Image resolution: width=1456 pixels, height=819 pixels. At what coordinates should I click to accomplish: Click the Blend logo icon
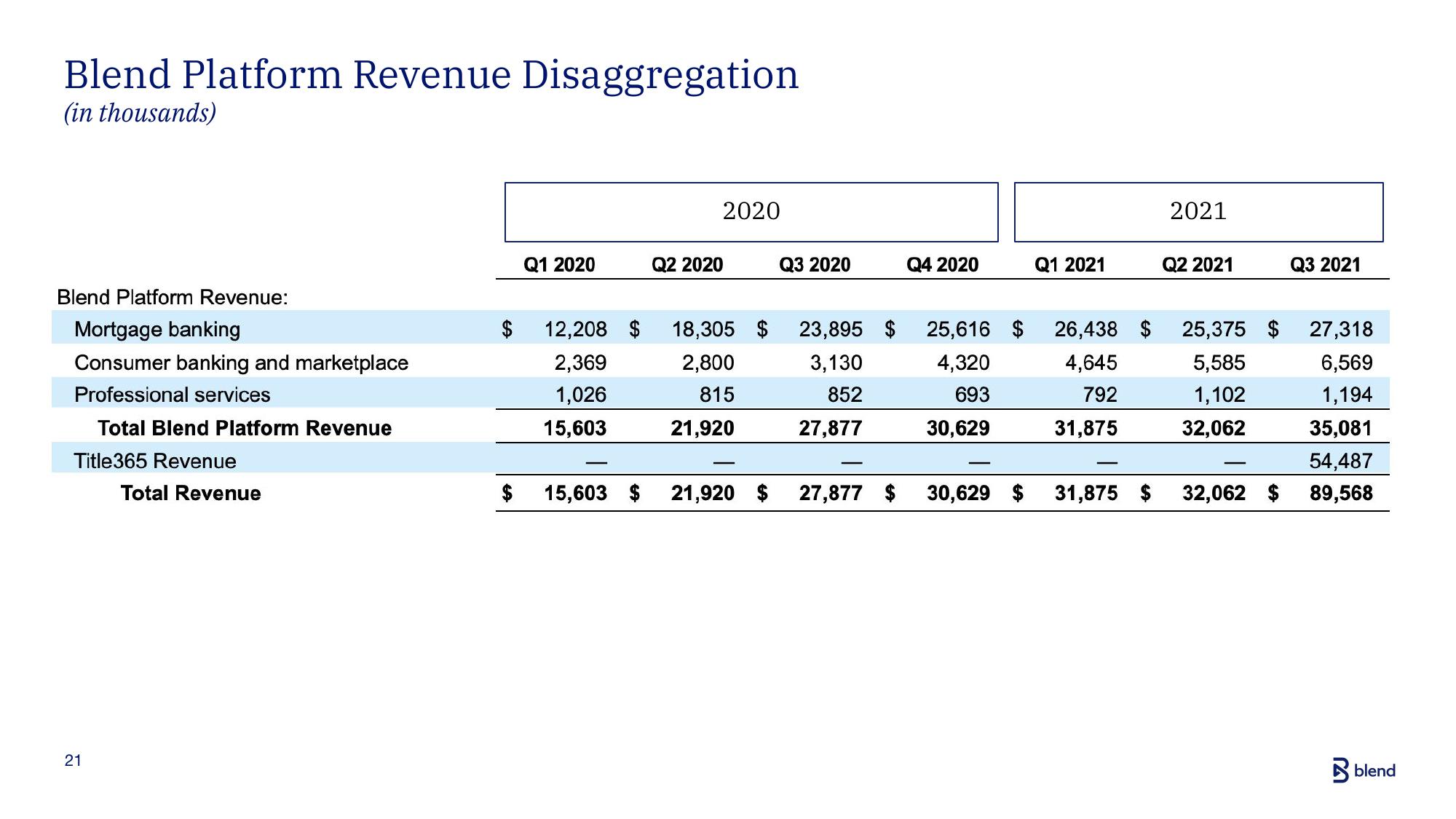[x=1340, y=771]
